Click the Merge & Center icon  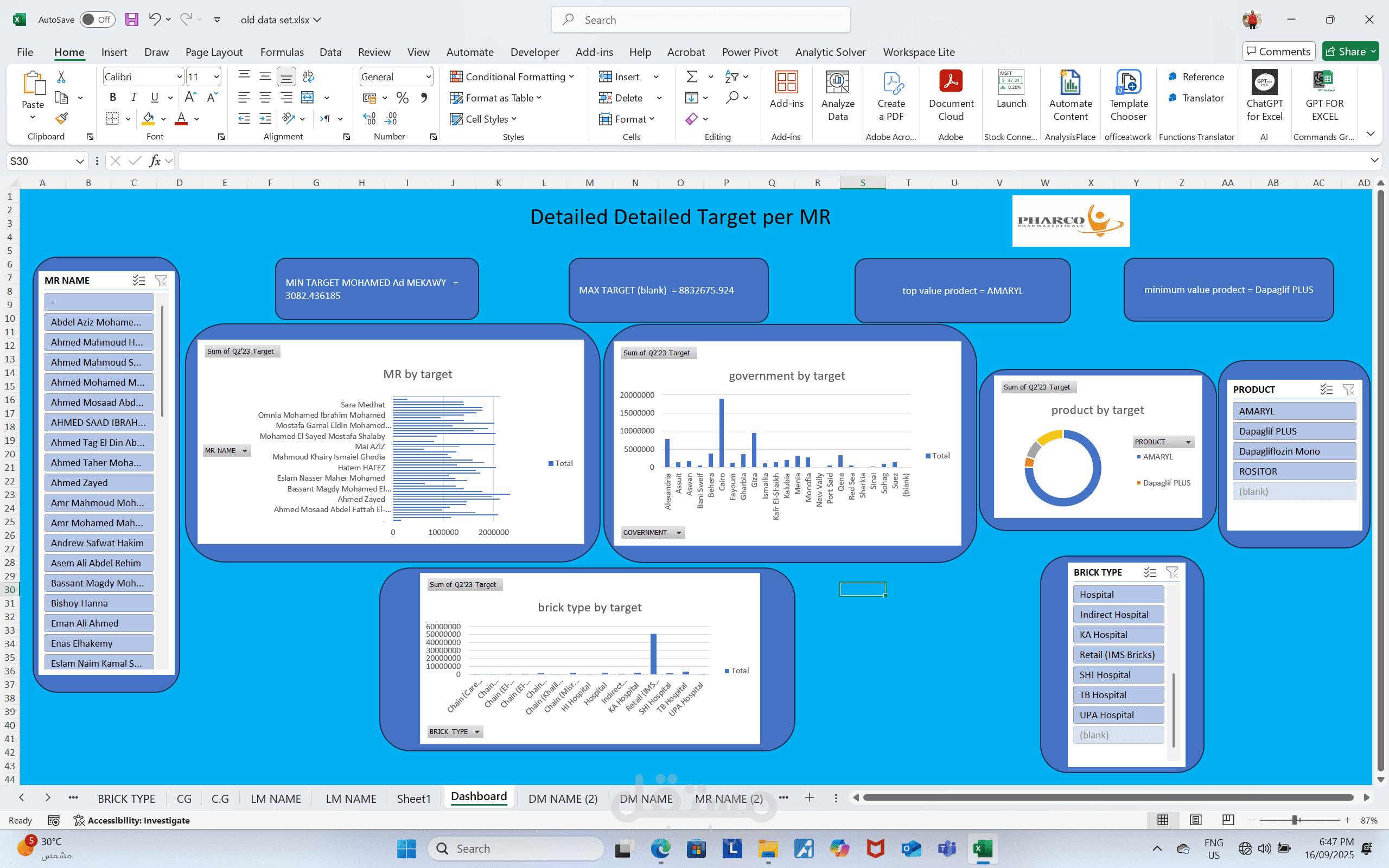pyautogui.click(x=308, y=98)
